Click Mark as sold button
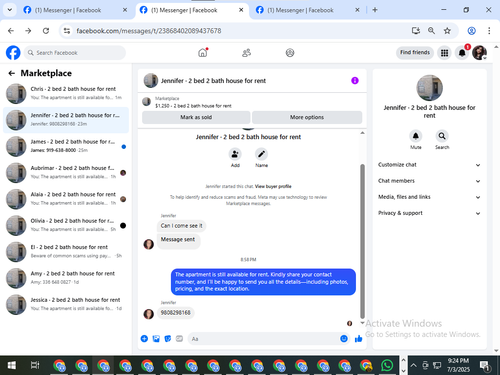The image size is (500, 375). click(x=196, y=117)
